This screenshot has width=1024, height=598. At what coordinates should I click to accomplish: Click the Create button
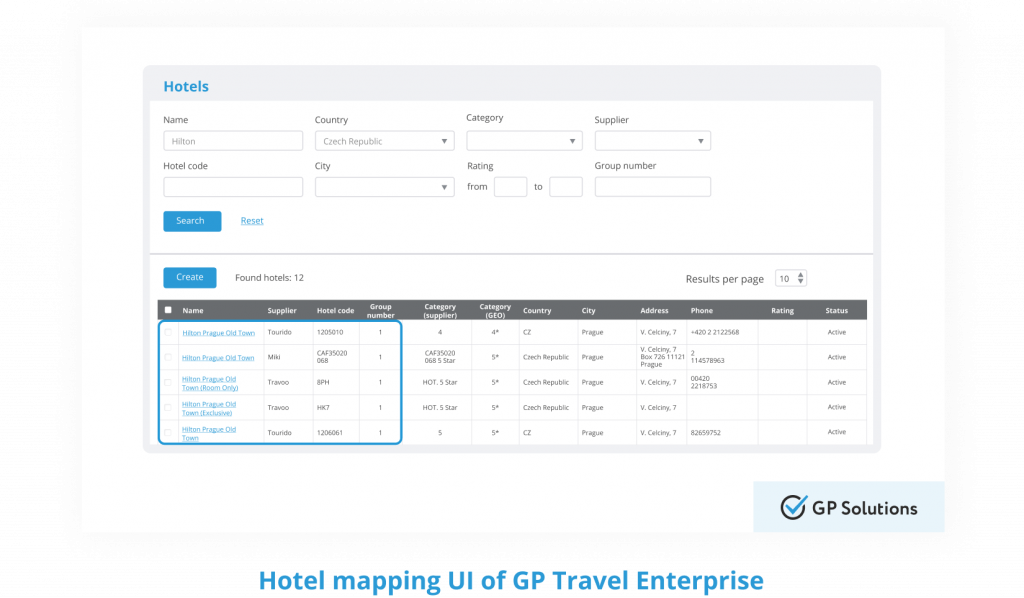(x=189, y=277)
